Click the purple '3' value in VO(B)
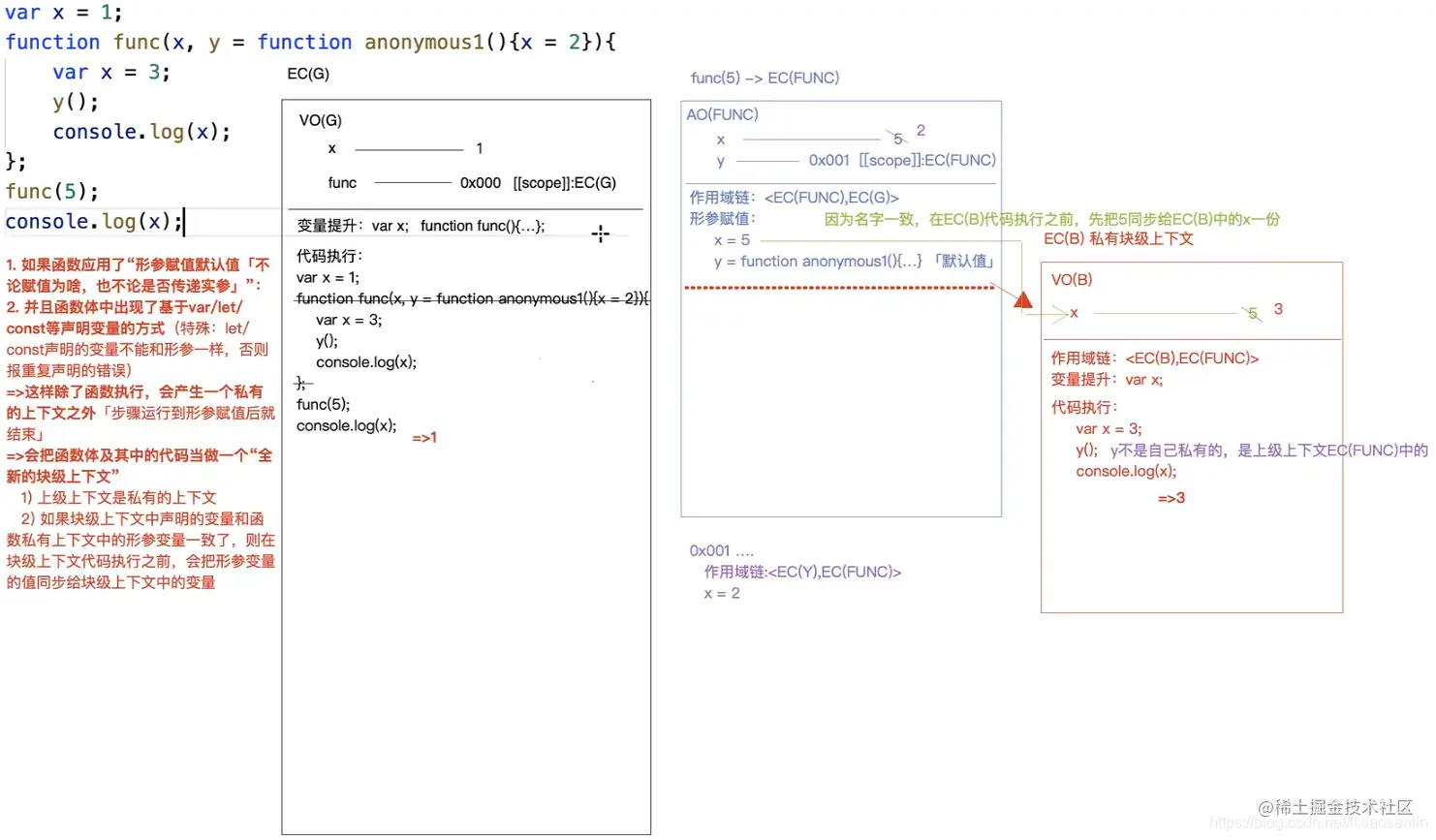1436x840 pixels. tap(1278, 309)
